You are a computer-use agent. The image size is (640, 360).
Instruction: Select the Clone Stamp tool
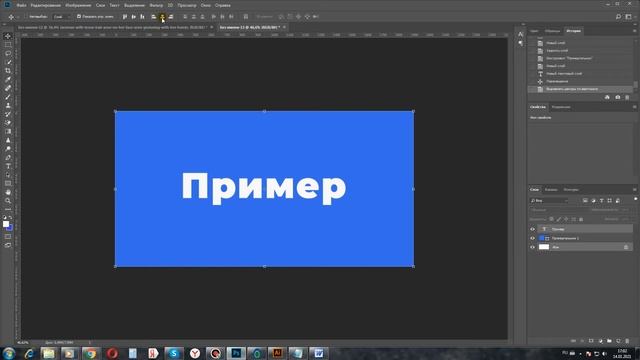tap(8, 105)
